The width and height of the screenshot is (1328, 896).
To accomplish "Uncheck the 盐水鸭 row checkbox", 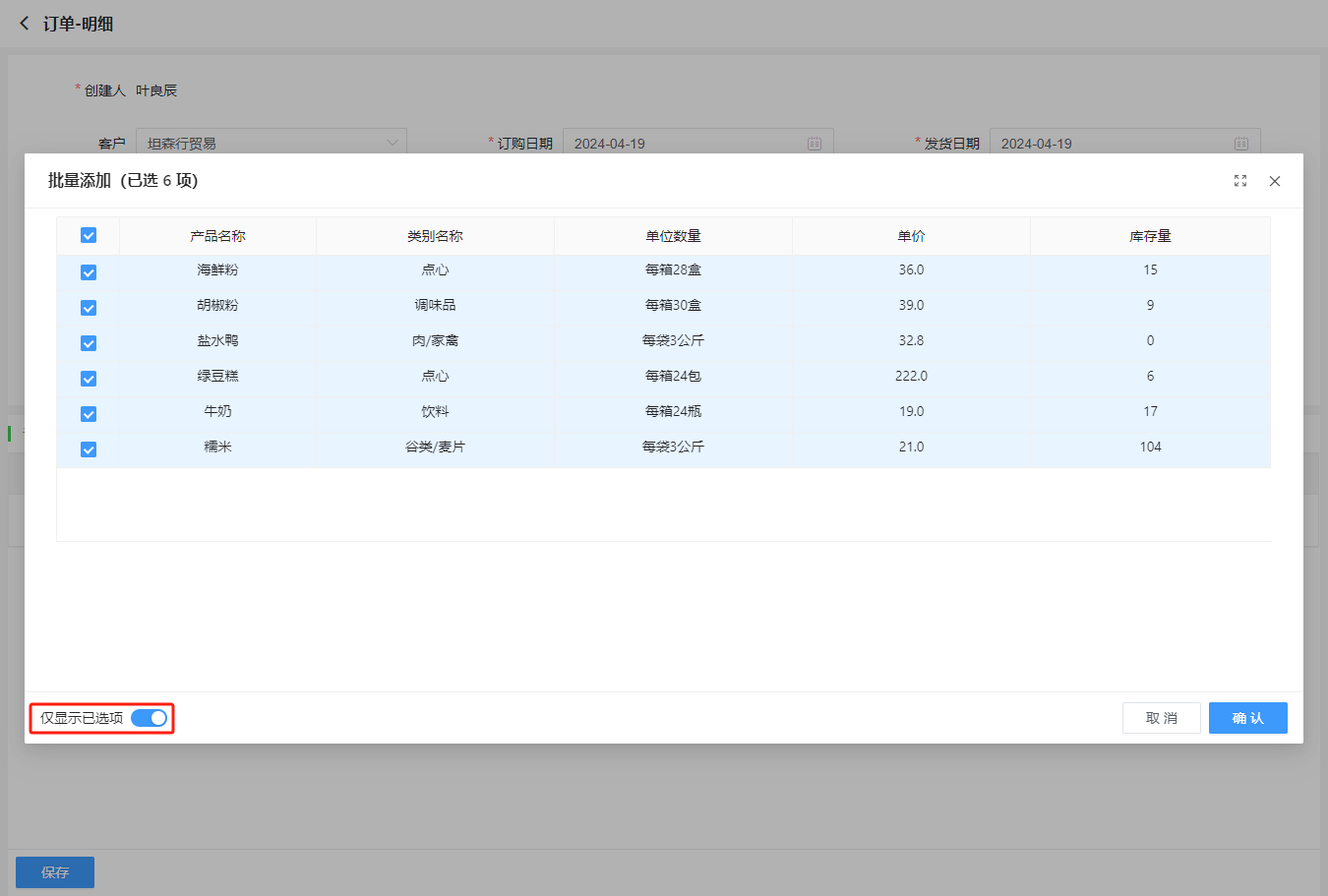I will [89, 343].
